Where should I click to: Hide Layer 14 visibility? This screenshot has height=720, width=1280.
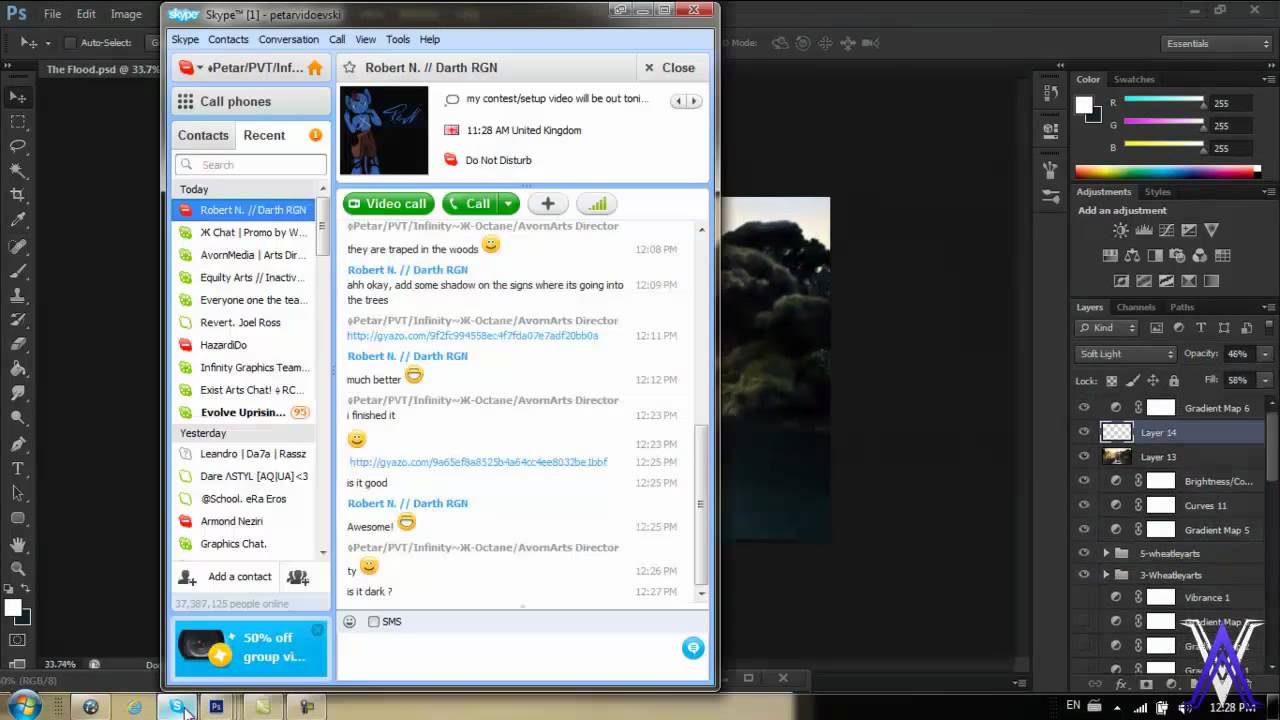click(1084, 432)
